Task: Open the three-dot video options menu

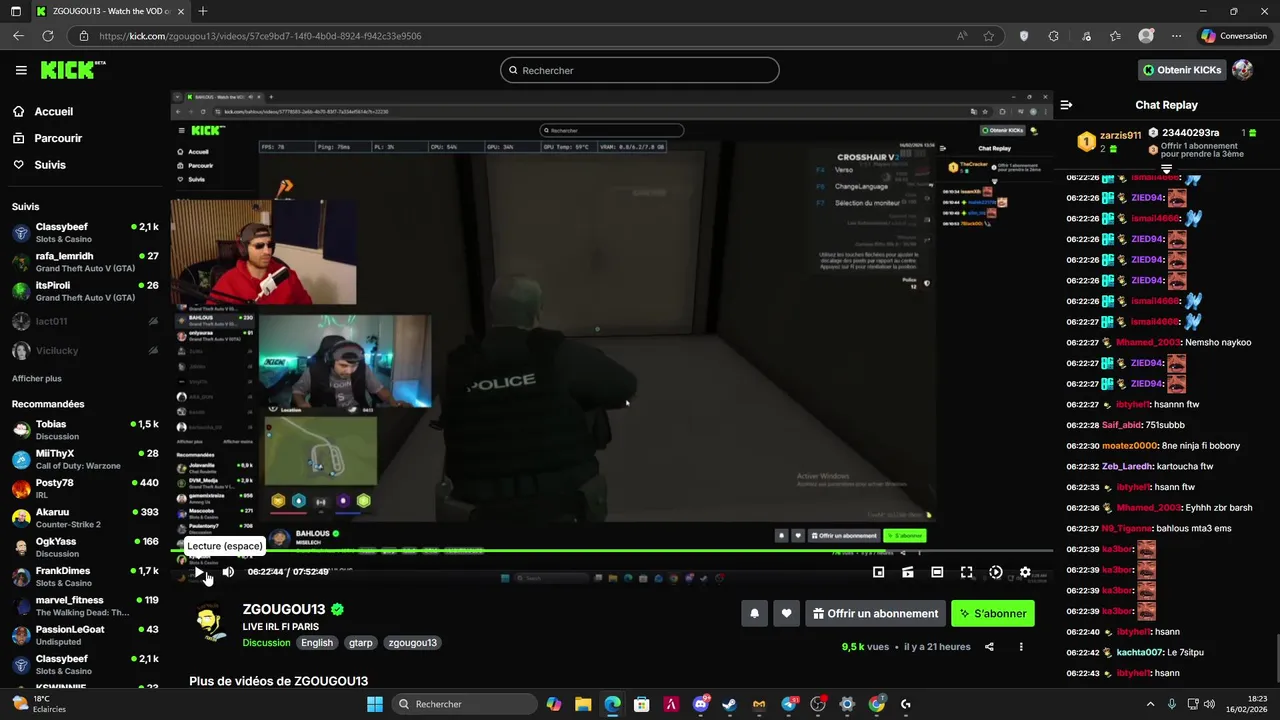Action: click(x=1021, y=647)
